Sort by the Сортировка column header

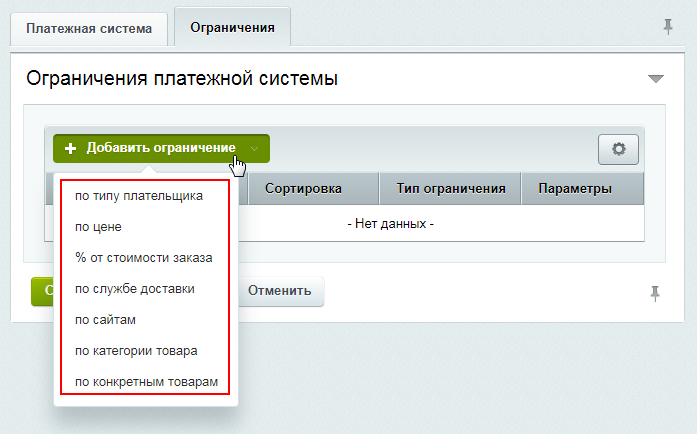(x=313, y=189)
